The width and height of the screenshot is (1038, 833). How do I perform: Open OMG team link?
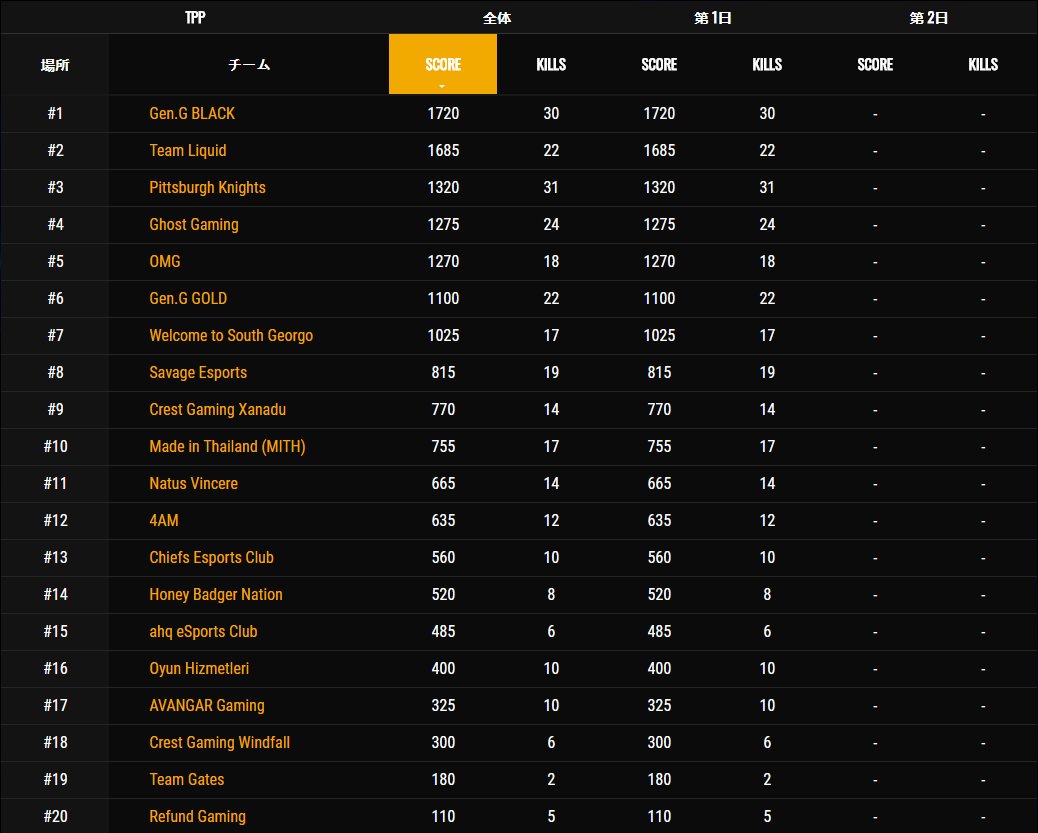pyautogui.click(x=165, y=262)
